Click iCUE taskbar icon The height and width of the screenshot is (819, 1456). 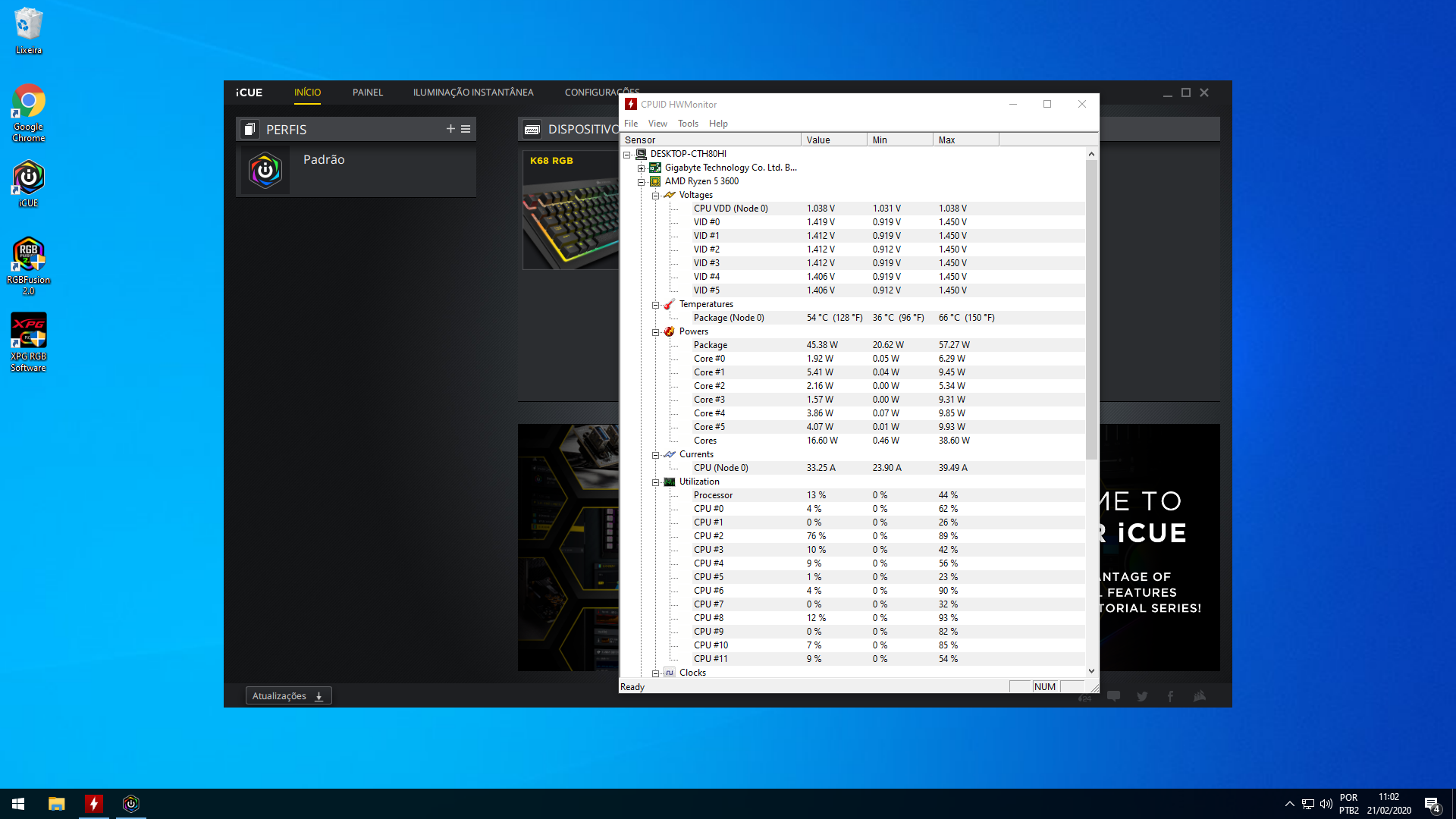pyautogui.click(x=131, y=804)
